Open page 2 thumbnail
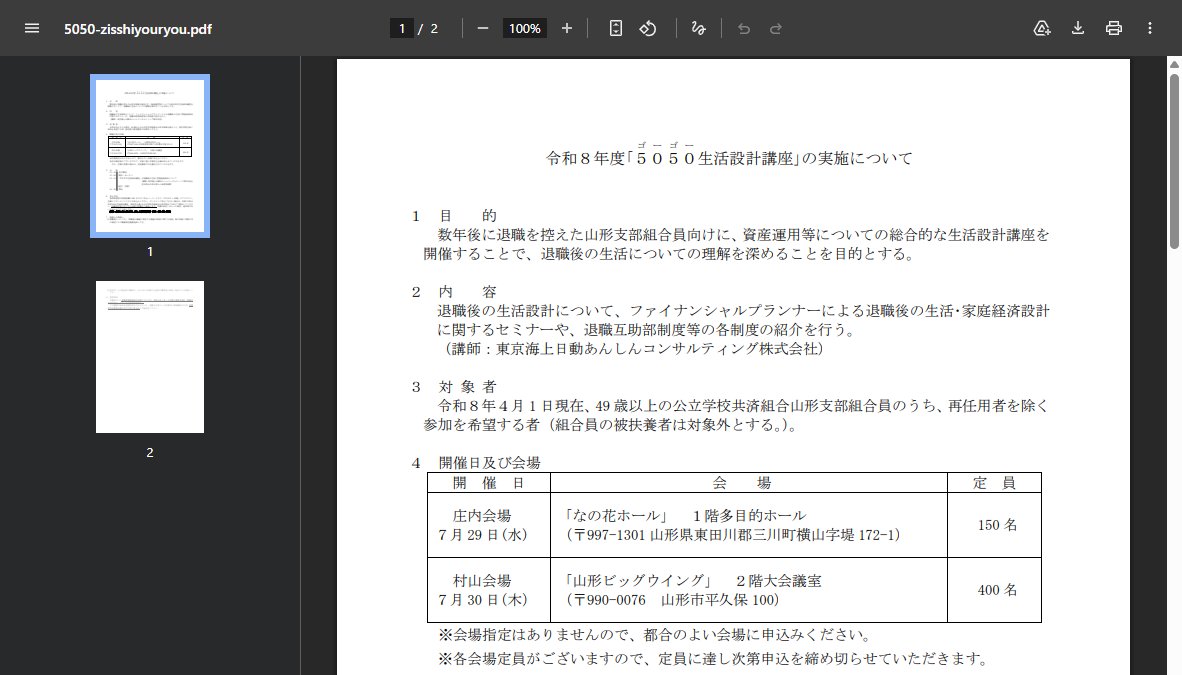 150,357
